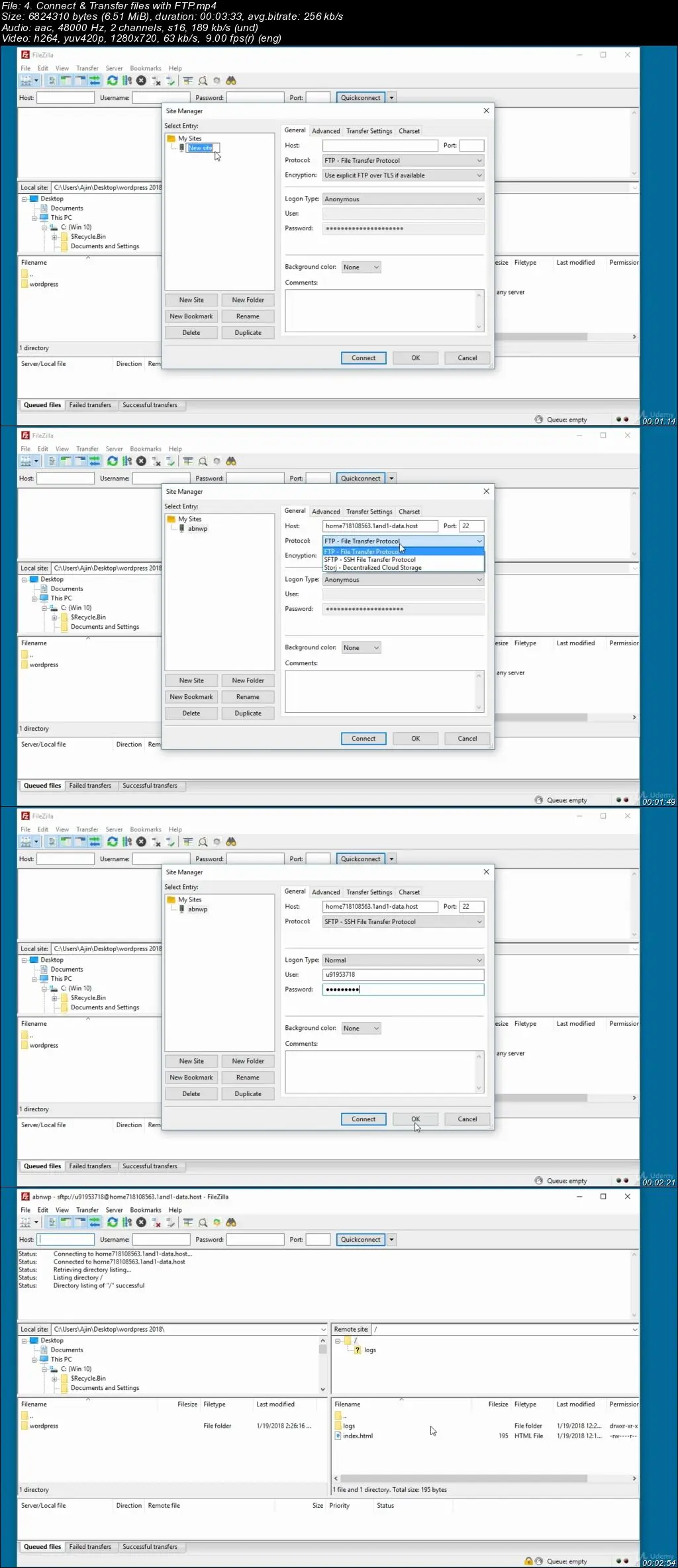The height and width of the screenshot is (1568, 678).
Task: Click wordpress folder icon in abnwp window local list
Action: coord(24,1426)
